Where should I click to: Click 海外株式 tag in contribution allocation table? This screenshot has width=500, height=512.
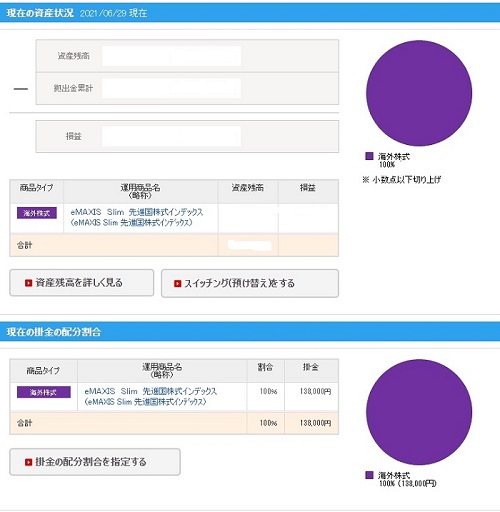tap(44, 392)
